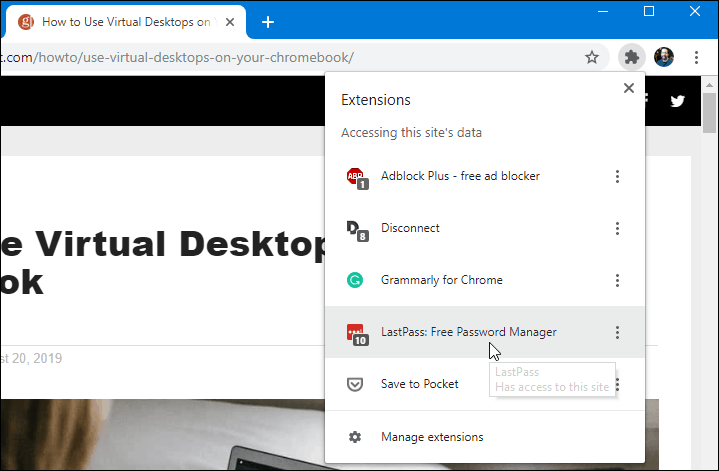
Task: Click the Save to Pocket icon
Action: pyautogui.click(x=355, y=384)
